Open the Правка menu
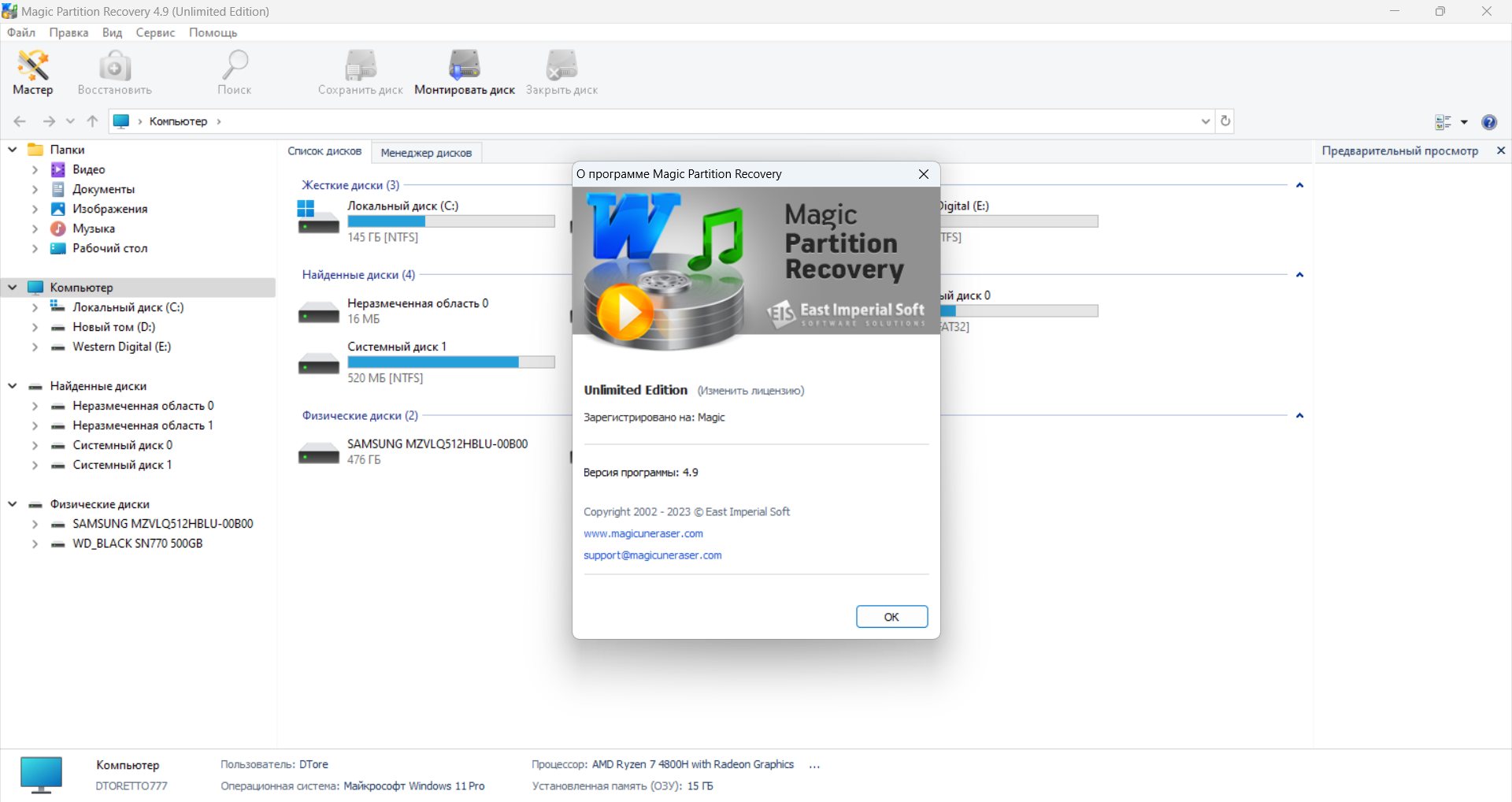This screenshot has width=1512, height=802. point(69,32)
